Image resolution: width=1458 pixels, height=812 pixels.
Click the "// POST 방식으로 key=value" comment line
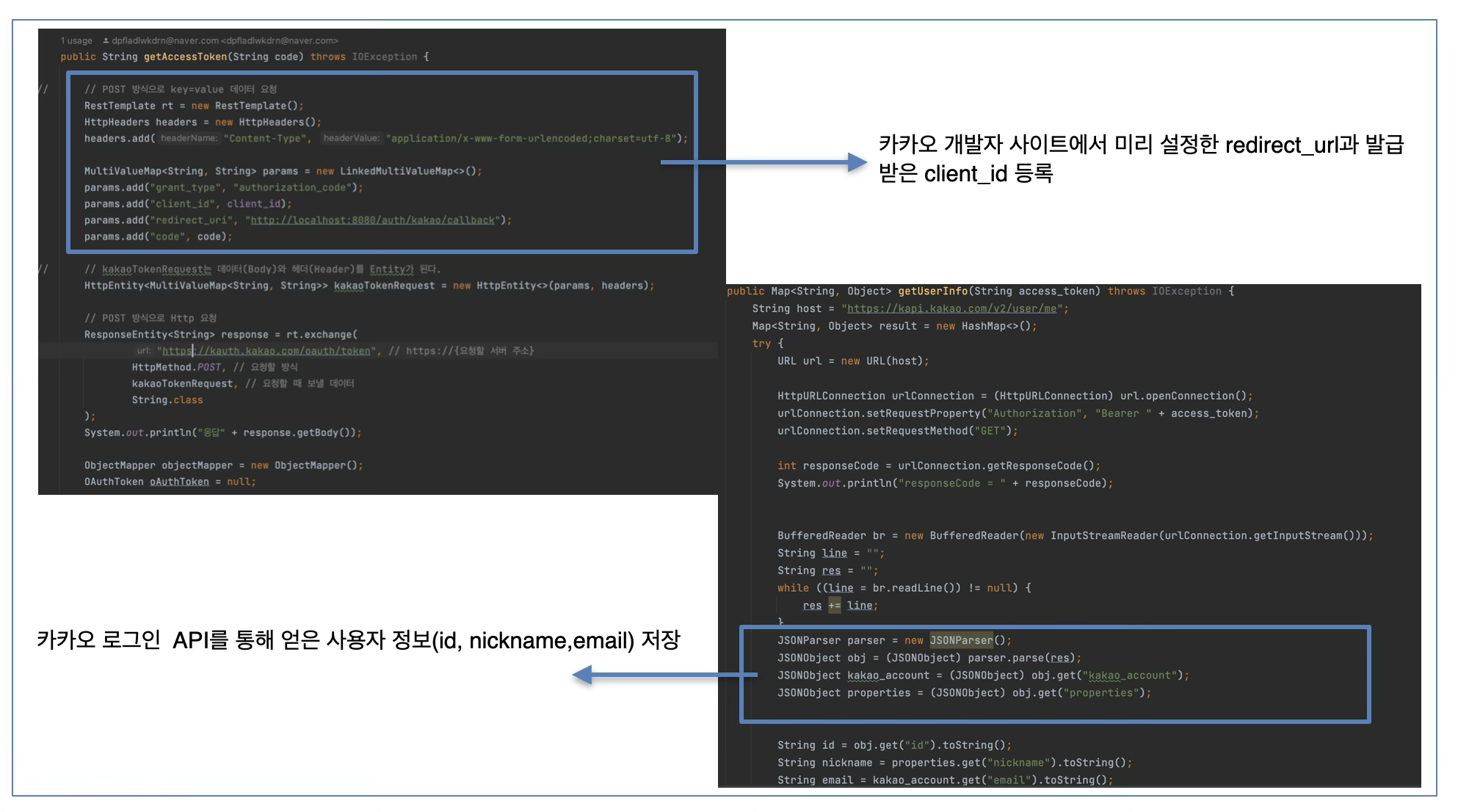tap(181, 89)
